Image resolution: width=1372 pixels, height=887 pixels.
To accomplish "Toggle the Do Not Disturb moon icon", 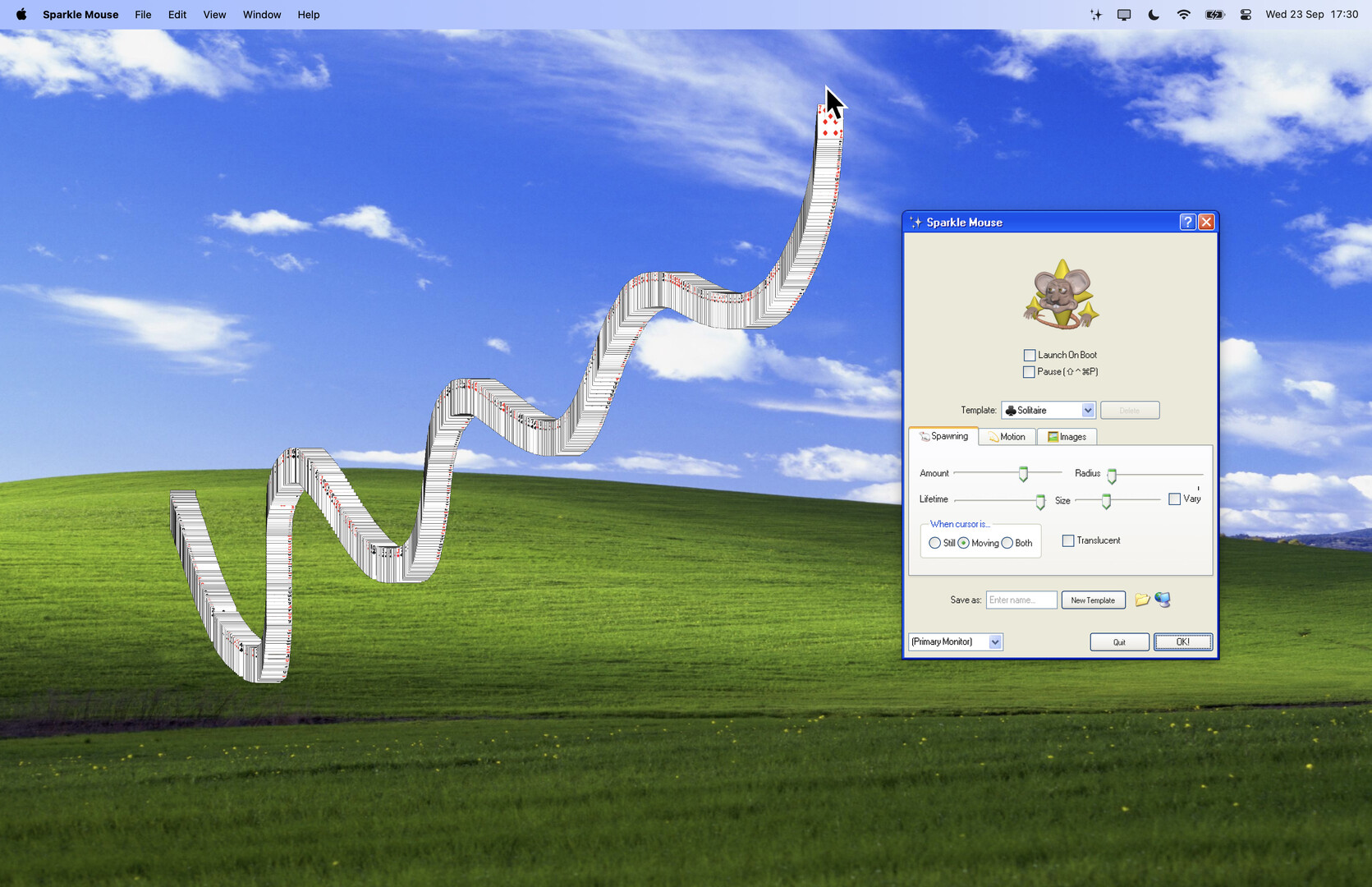I will coord(1154,15).
